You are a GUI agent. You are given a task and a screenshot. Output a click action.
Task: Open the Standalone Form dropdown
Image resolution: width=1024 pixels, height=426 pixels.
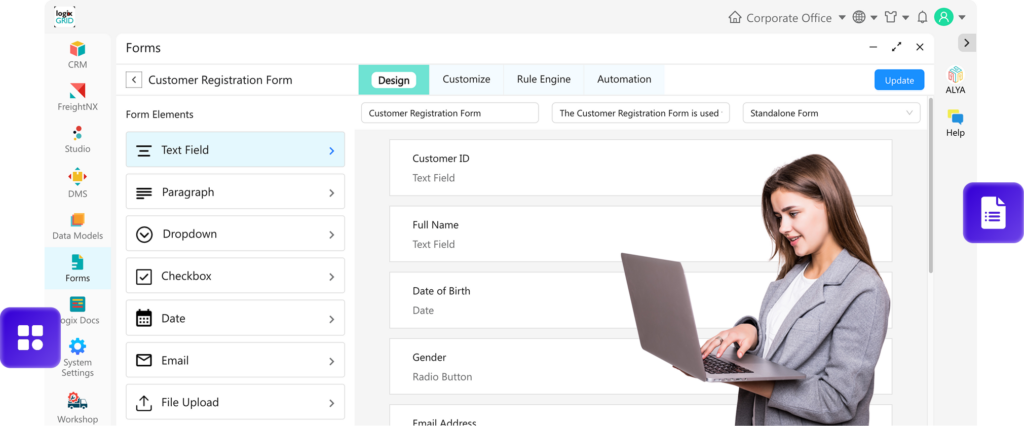pos(832,113)
